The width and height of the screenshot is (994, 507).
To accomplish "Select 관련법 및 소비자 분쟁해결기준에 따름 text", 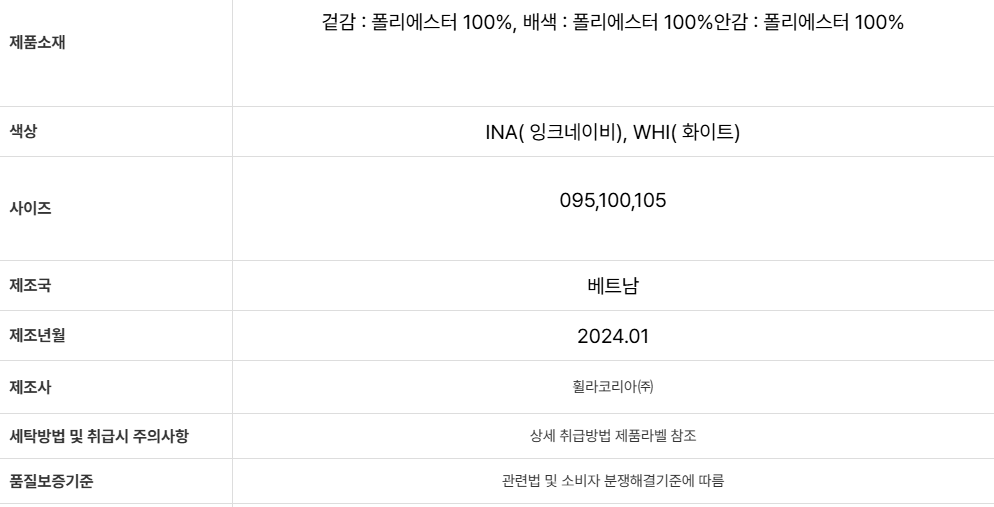I will pyautogui.click(x=613, y=481).
